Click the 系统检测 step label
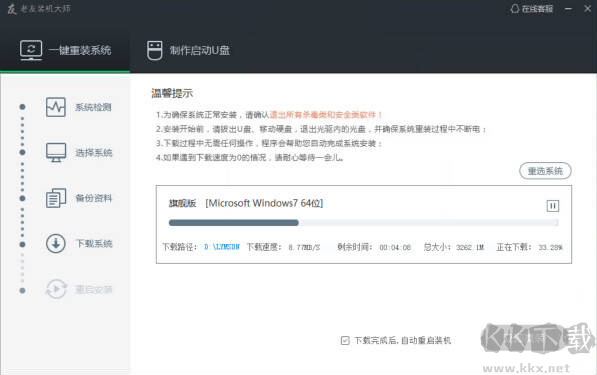This screenshot has height=375, width=597. [93, 107]
